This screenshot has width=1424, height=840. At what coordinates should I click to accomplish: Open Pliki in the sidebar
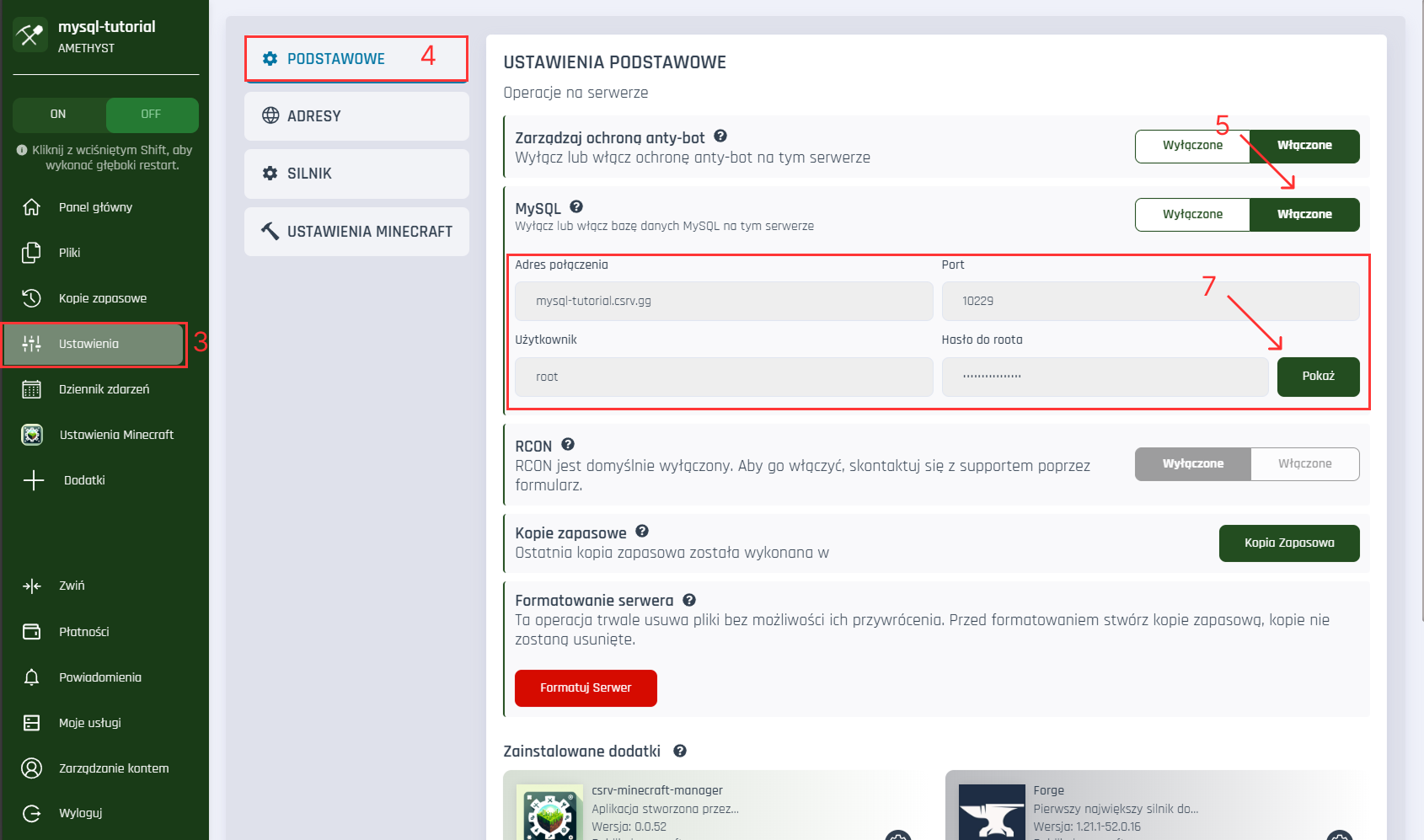(69, 253)
